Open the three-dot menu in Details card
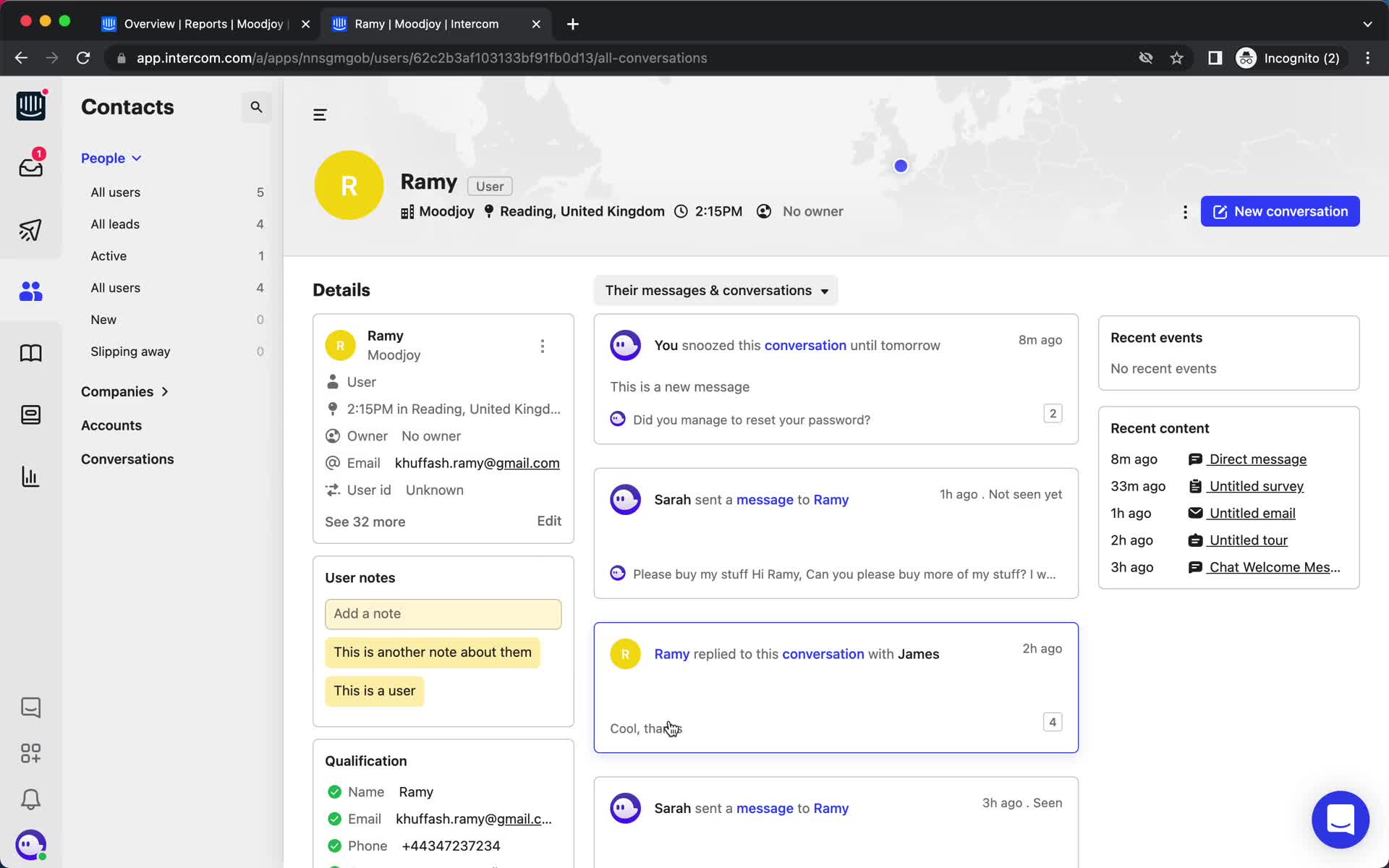This screenshot has height=868, width=1389. 543,346
